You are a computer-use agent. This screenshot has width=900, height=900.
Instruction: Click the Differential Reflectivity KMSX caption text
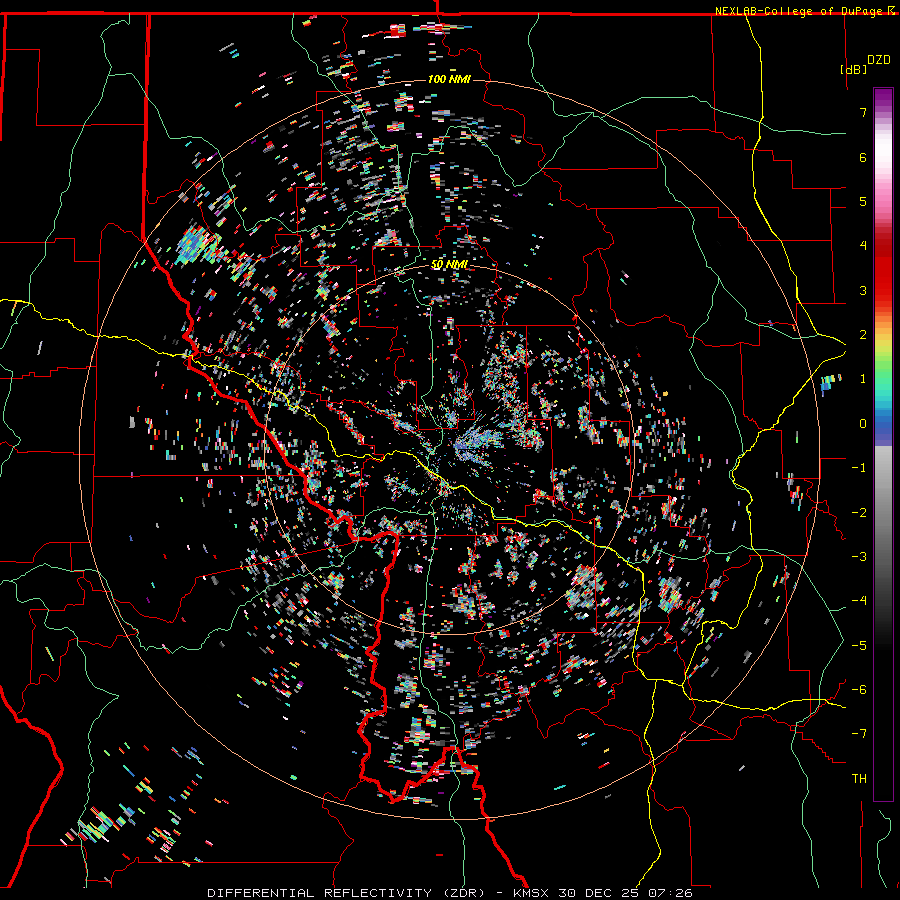[449, 893]
